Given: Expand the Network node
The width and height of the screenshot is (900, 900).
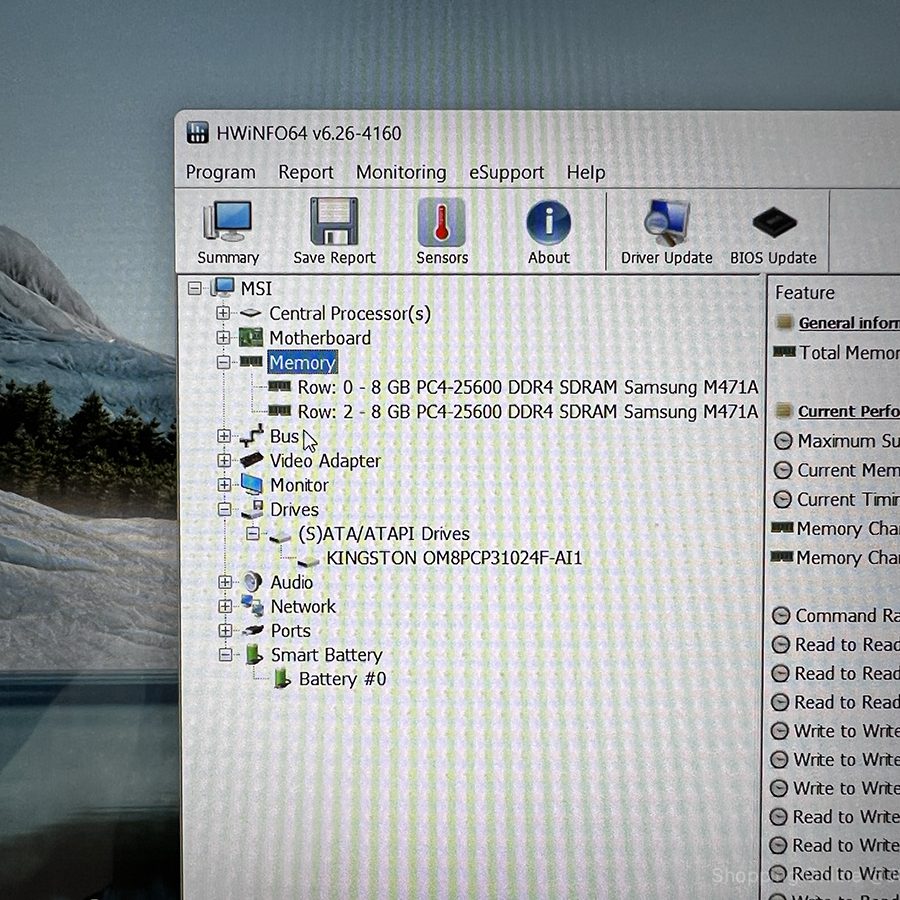Looking at the screenshot, I should (225, 606).
